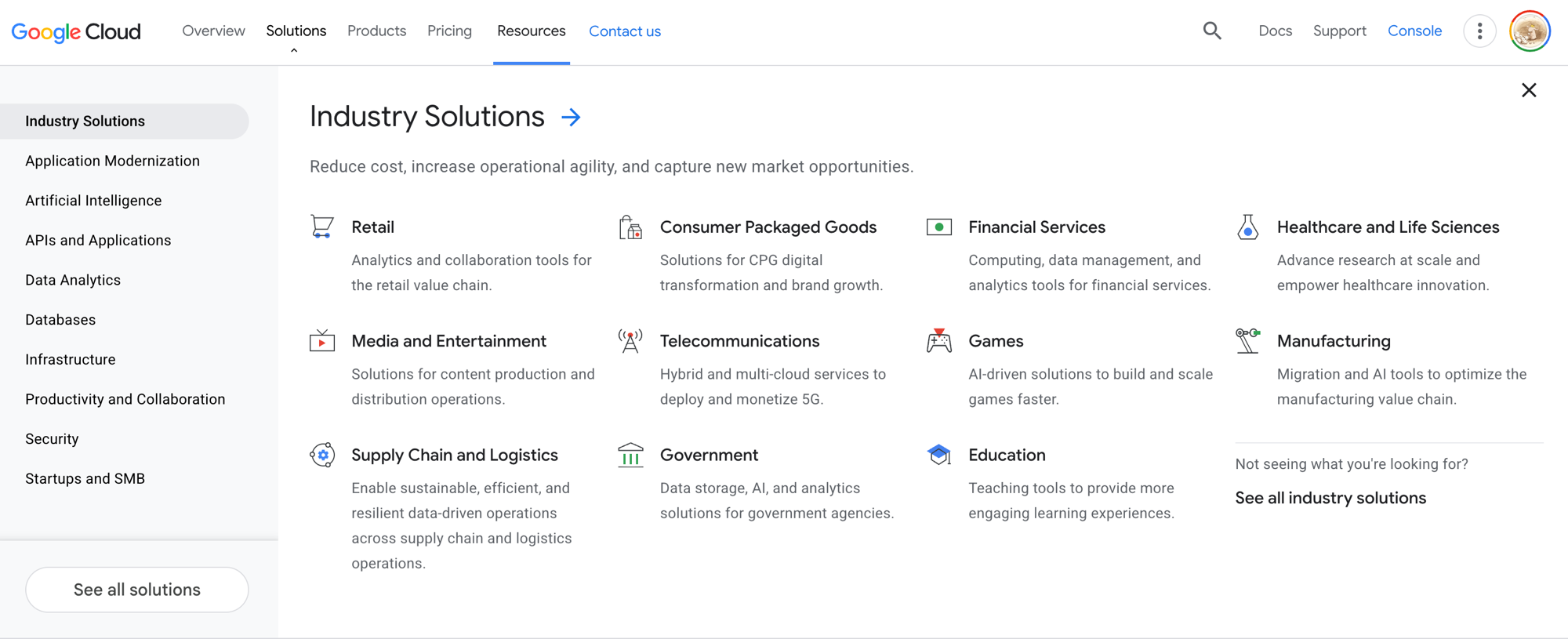Click the Healthcare flask icon
Image resolution: width=1568 pixels, height=639 pixels.
tap(1248, 227)
